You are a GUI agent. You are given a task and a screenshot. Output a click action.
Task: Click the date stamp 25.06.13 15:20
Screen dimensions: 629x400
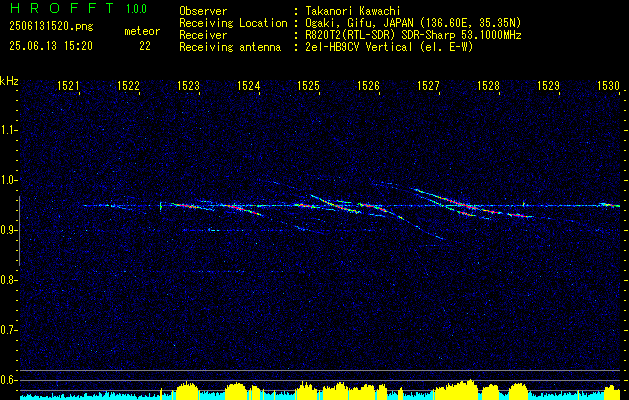[51, 46]
